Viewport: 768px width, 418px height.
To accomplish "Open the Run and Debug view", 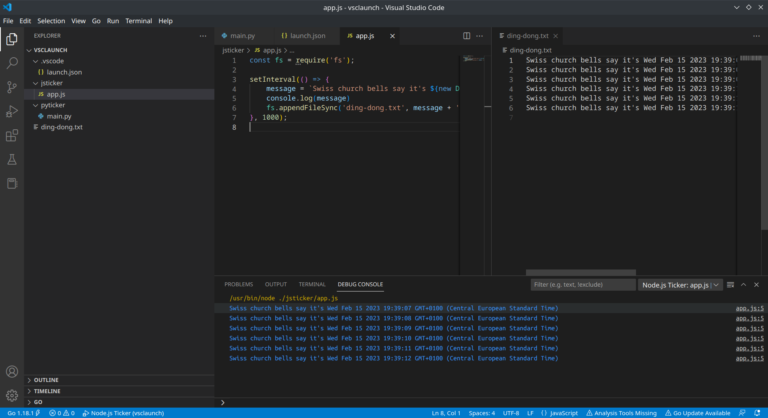I will click(12, 111).
